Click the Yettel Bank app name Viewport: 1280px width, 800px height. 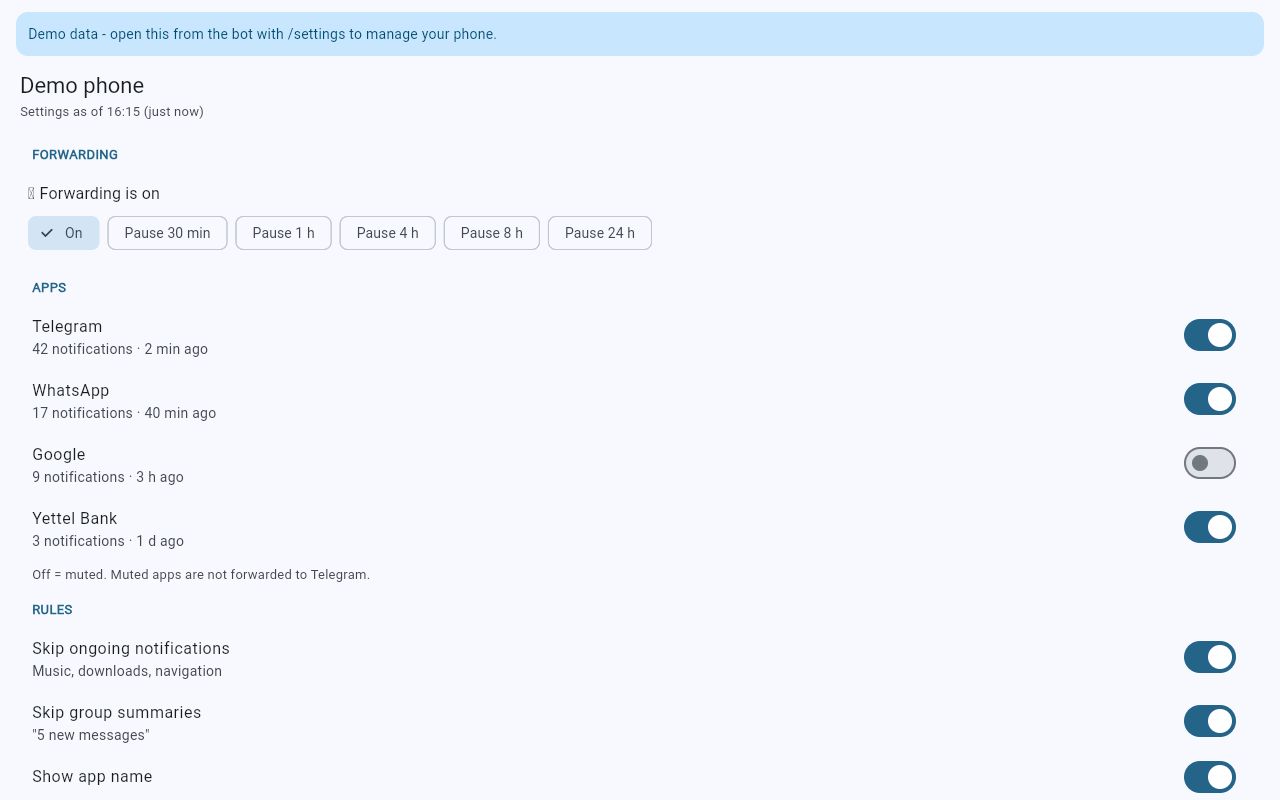pos(75,519)
